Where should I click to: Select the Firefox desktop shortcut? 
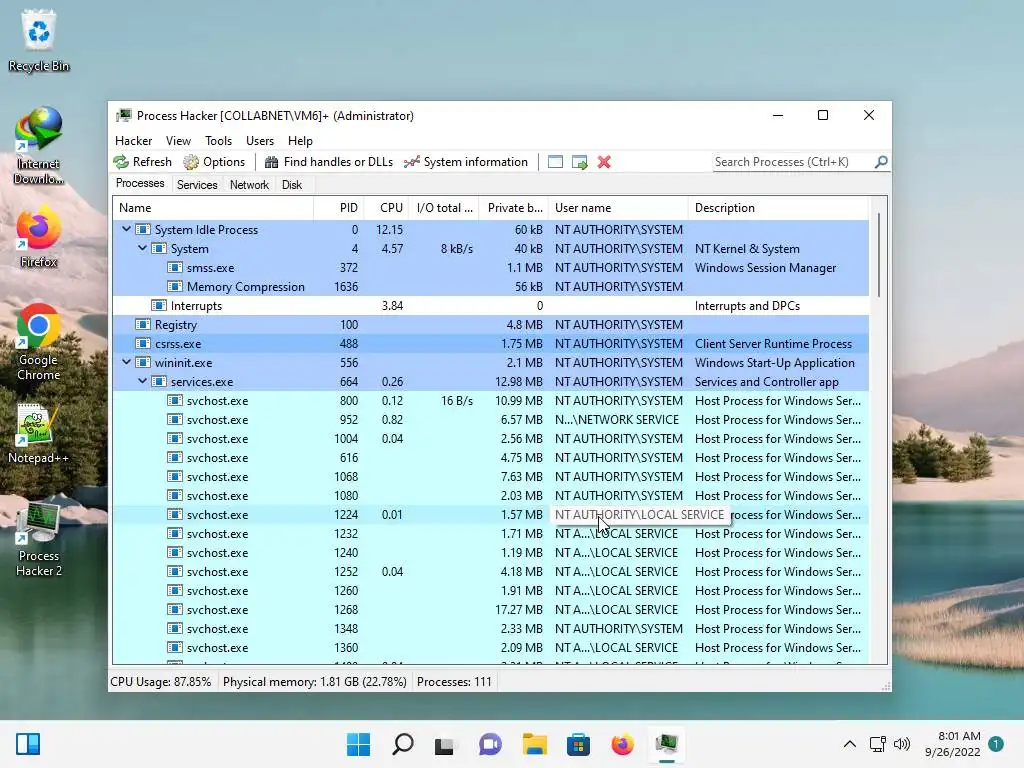(39, 238)
